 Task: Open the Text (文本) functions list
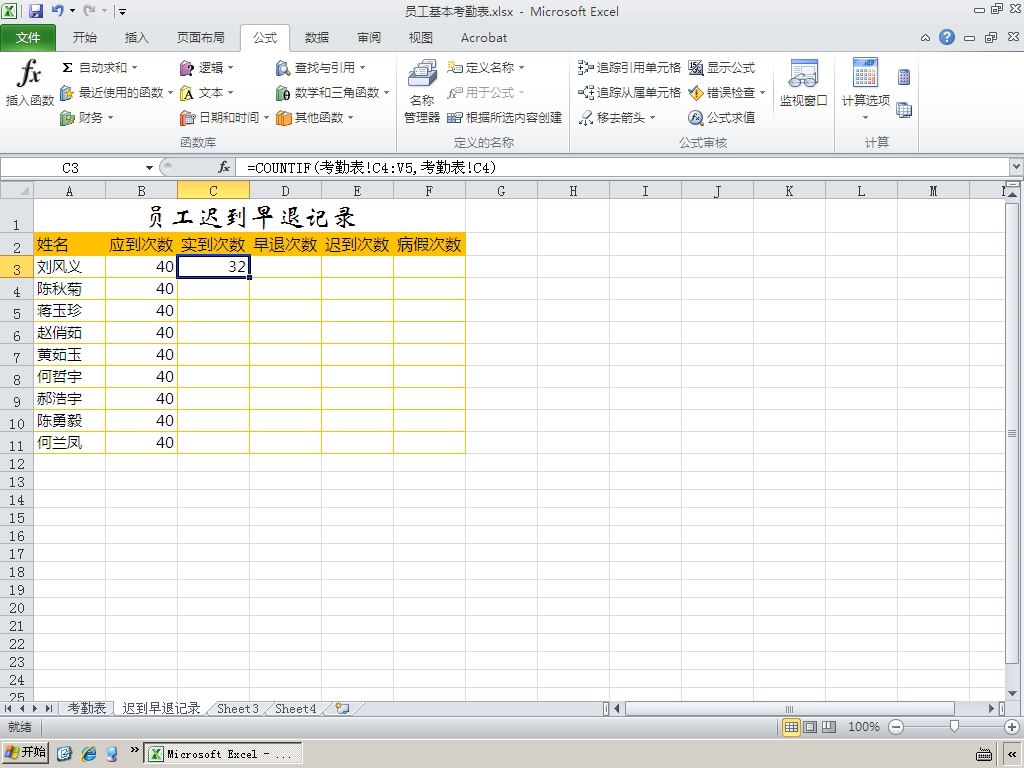(x=206, y=93)
